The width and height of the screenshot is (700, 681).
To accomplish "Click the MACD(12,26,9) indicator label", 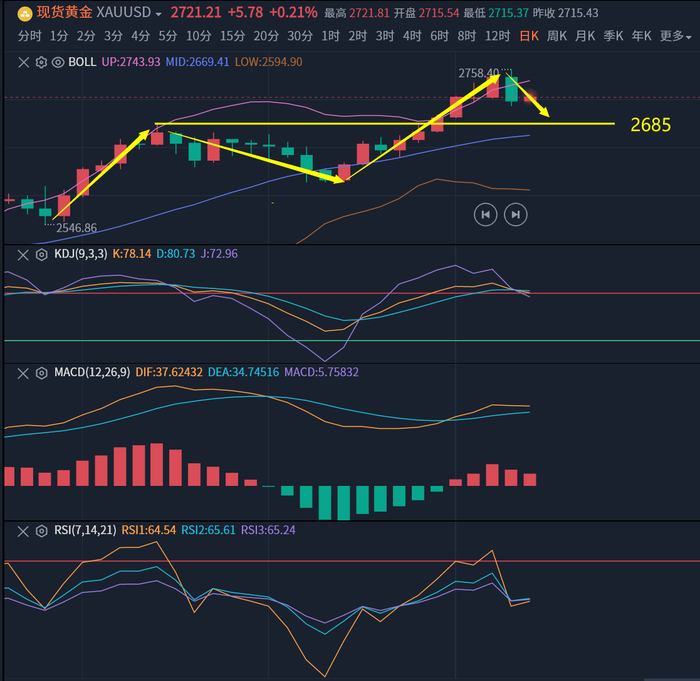I will [92, 372].
